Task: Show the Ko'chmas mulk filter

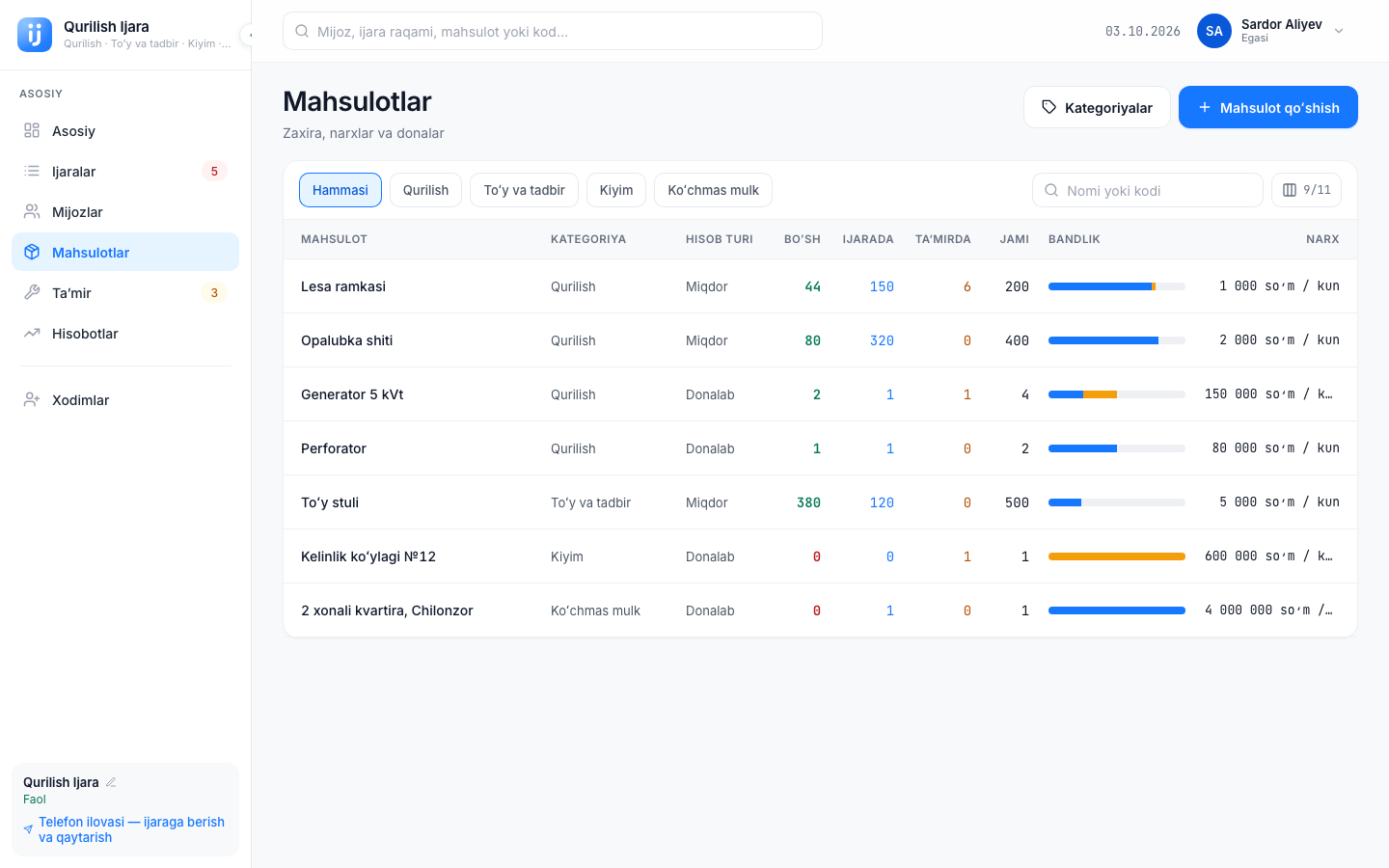Action: tap(713, 190)
